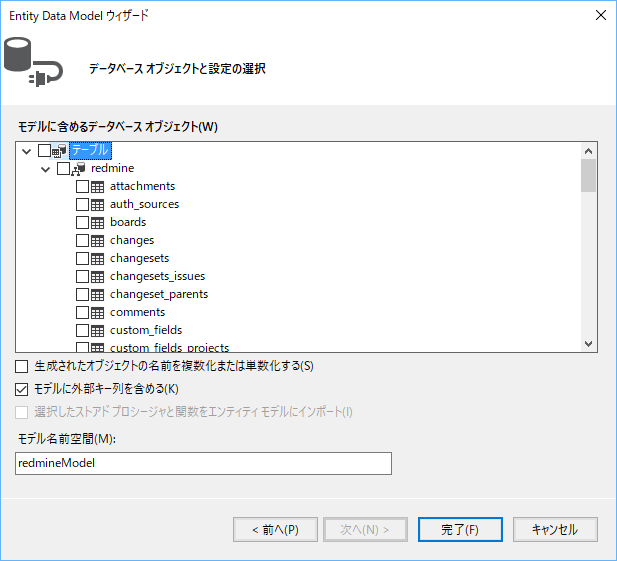
Task: Cancel the wizard with キャンセル button
Action: click(x=555, y=529)
